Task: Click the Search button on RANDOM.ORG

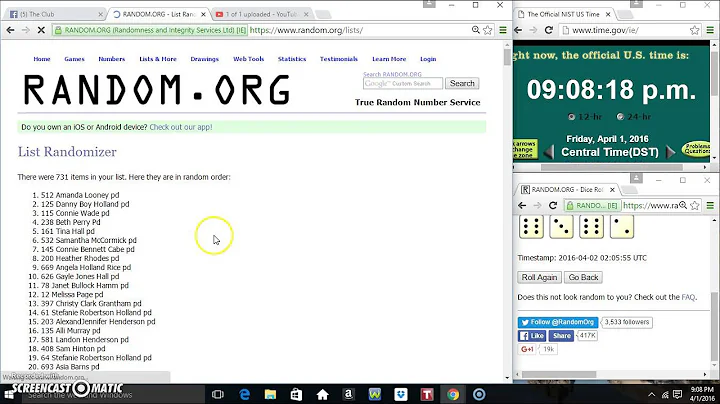Action: pyautogui.click(x=462, y=83)
